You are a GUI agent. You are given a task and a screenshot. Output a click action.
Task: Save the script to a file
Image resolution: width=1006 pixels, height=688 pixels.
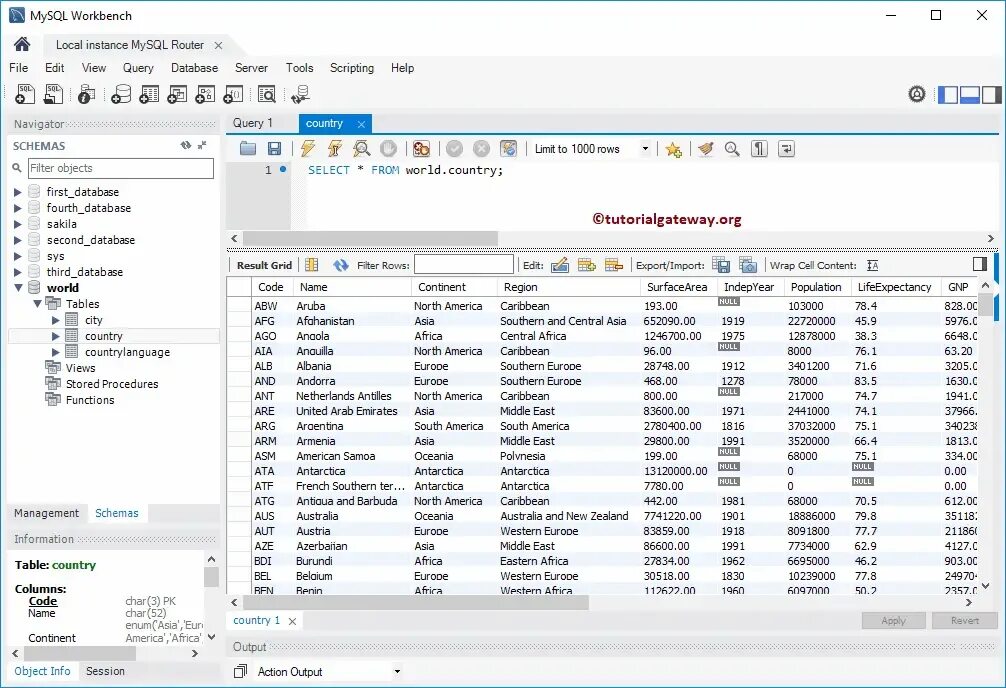[x=275, y=149]
